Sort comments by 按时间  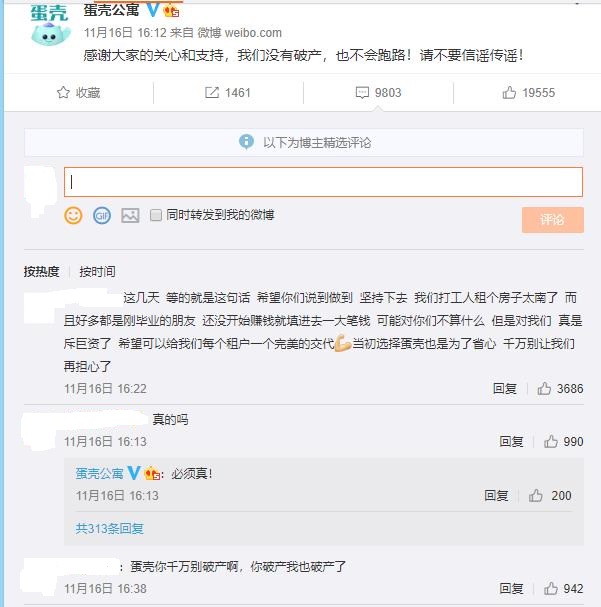pyautogui.click(x=97, y=271)
